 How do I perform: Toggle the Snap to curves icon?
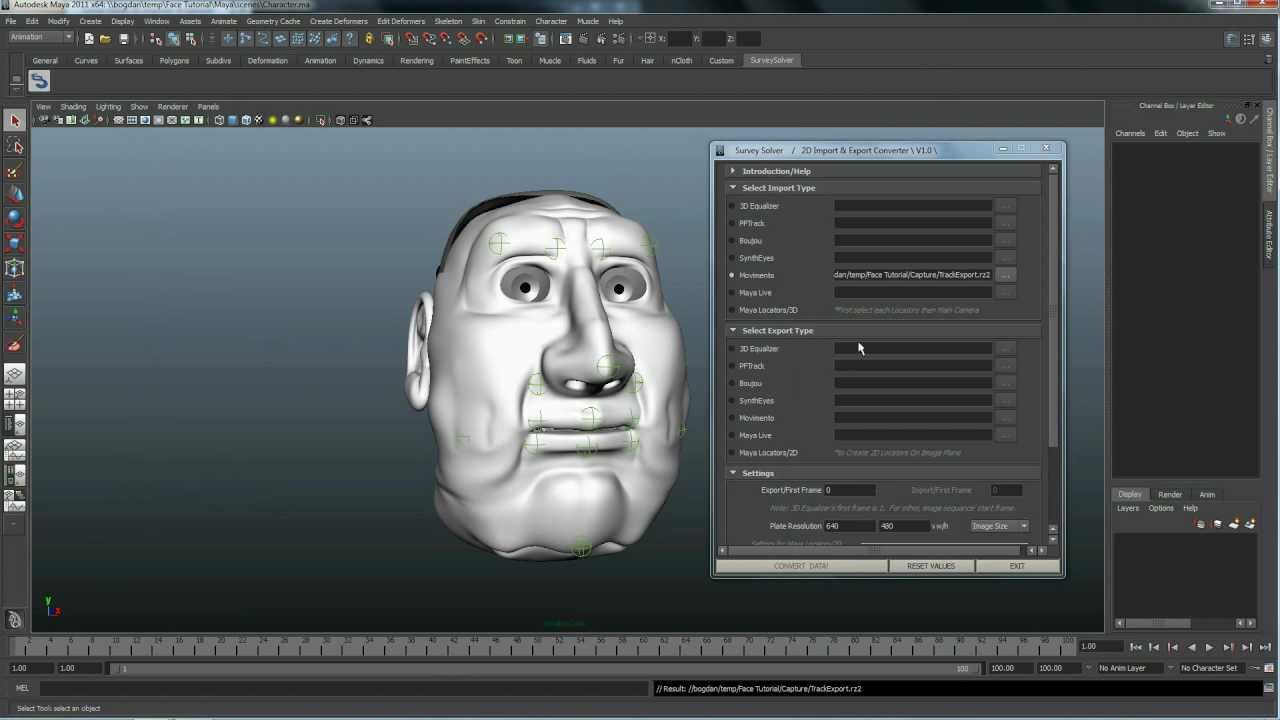[429, 39]
